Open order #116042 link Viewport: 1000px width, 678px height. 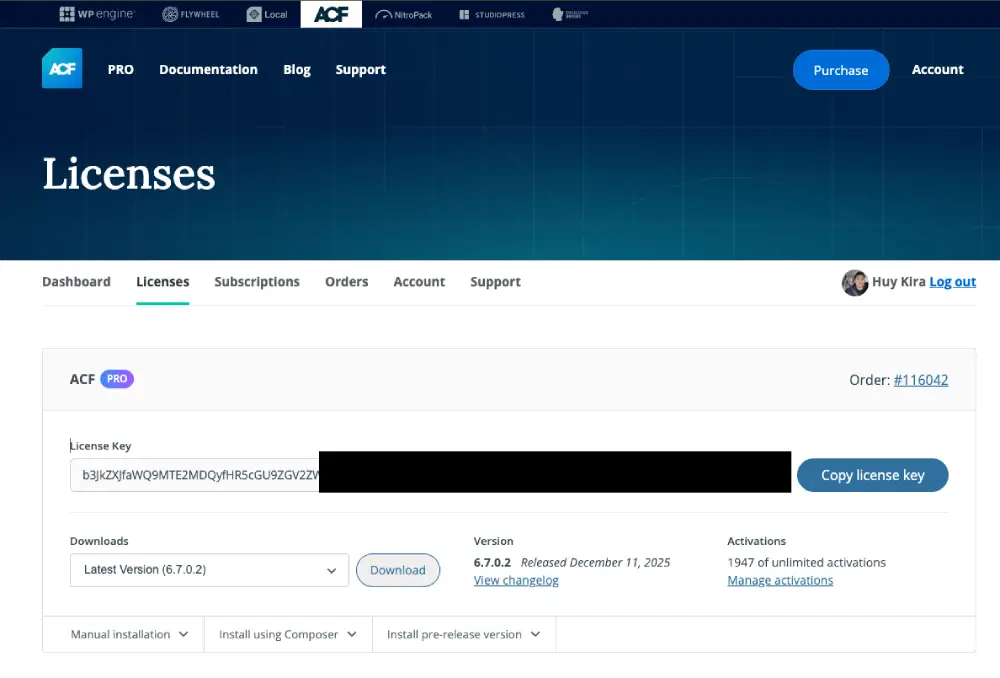tap(920, 380)
